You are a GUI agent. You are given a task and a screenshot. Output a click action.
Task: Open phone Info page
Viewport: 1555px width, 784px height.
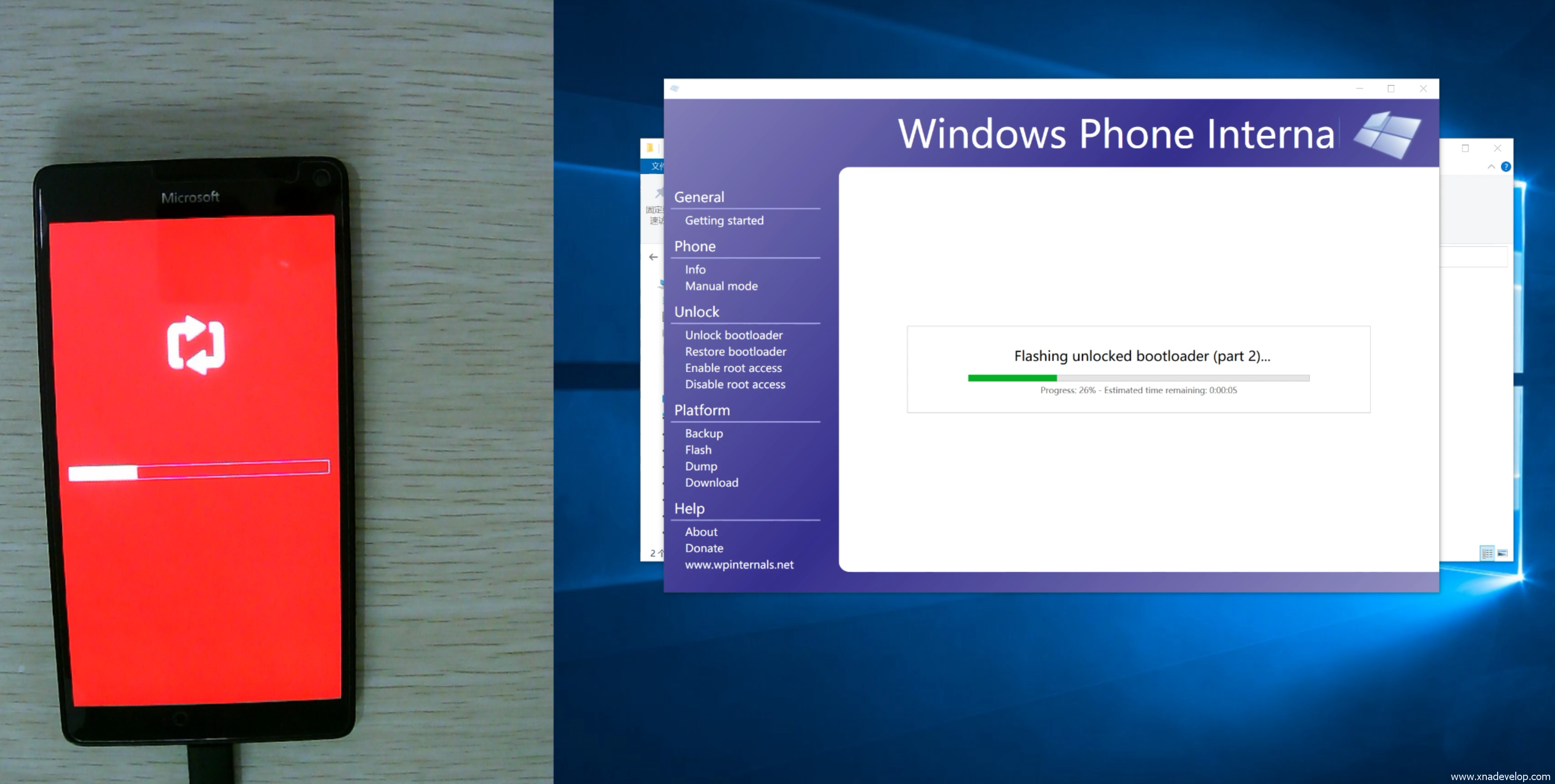pos(695,270)
